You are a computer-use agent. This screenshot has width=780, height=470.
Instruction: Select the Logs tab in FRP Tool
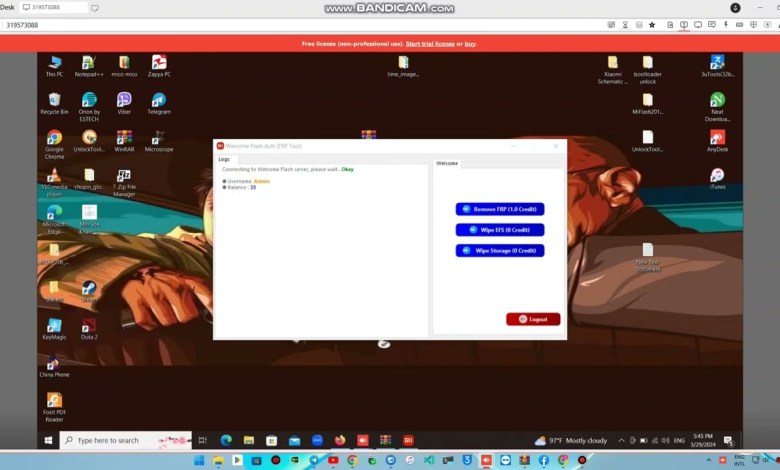(x=224, y=159)
